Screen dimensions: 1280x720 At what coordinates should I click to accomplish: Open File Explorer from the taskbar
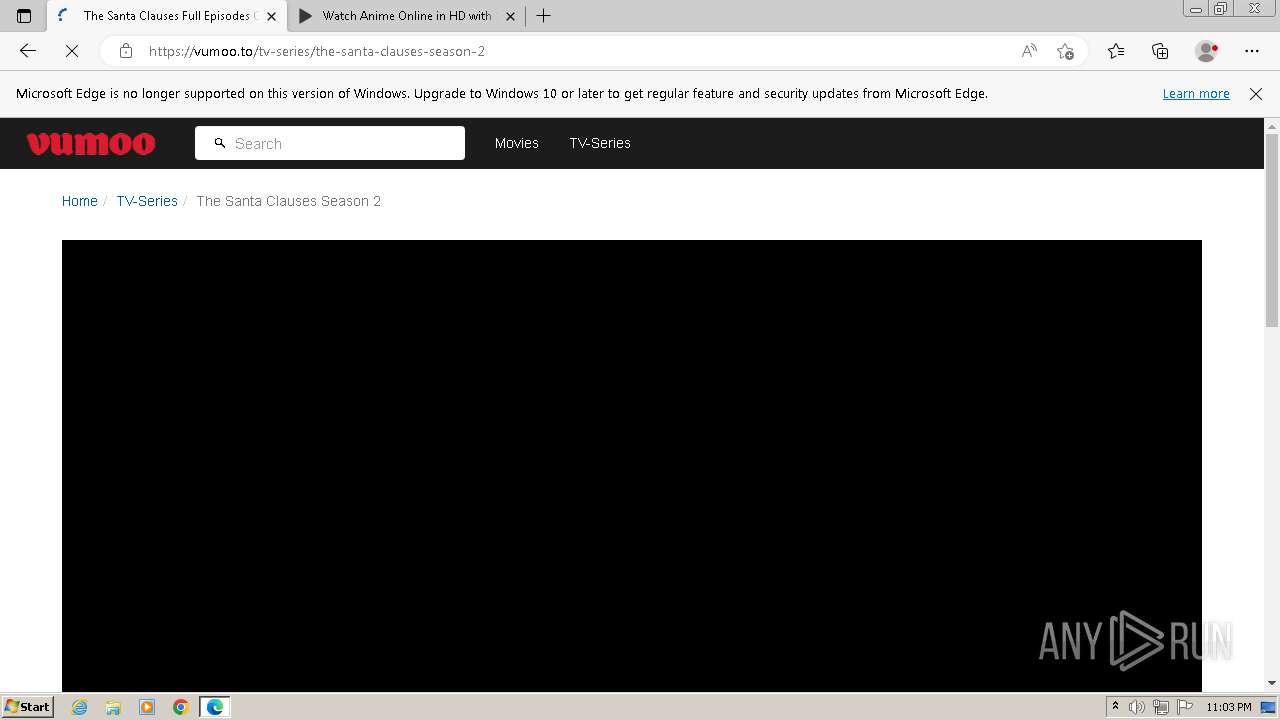point(113,707)
